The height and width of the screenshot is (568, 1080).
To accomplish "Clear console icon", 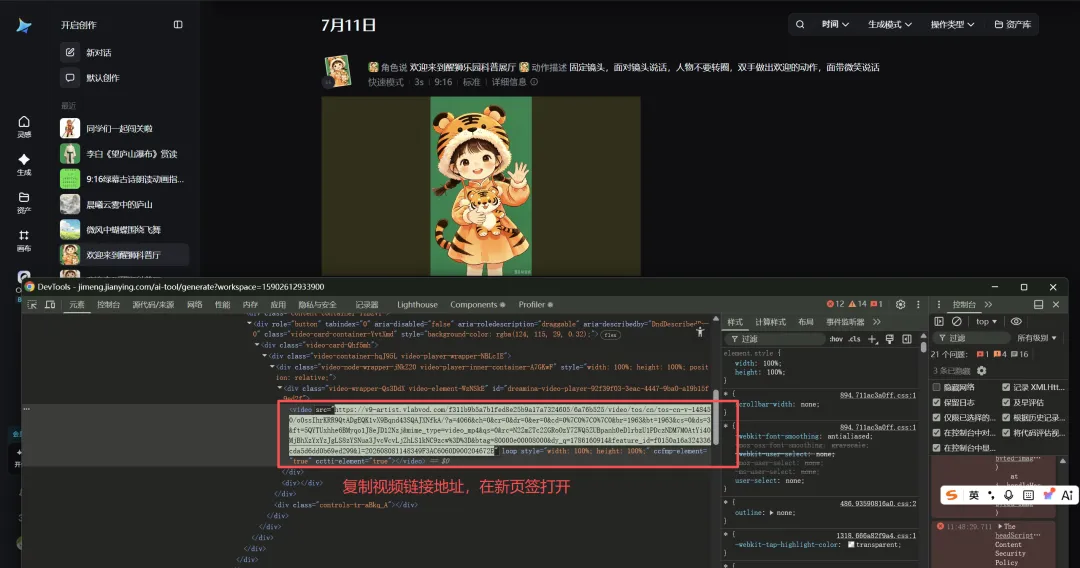I will click(957, 322).
